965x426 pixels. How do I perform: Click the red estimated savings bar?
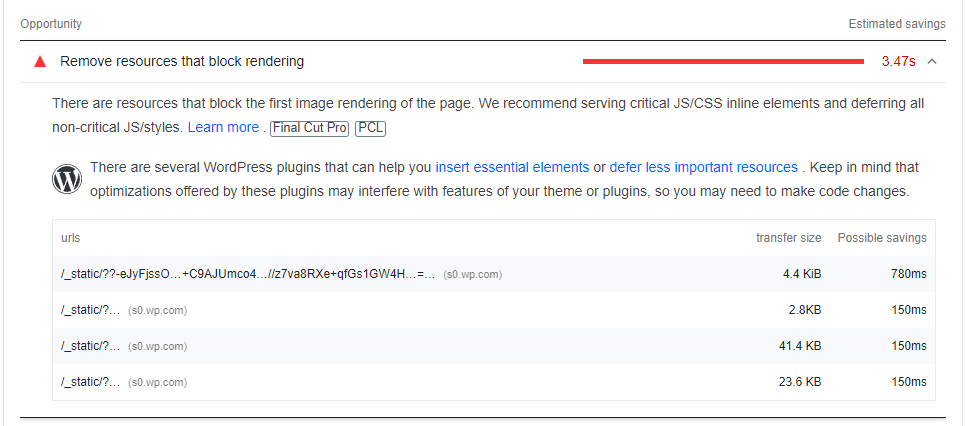click(723, 62)
